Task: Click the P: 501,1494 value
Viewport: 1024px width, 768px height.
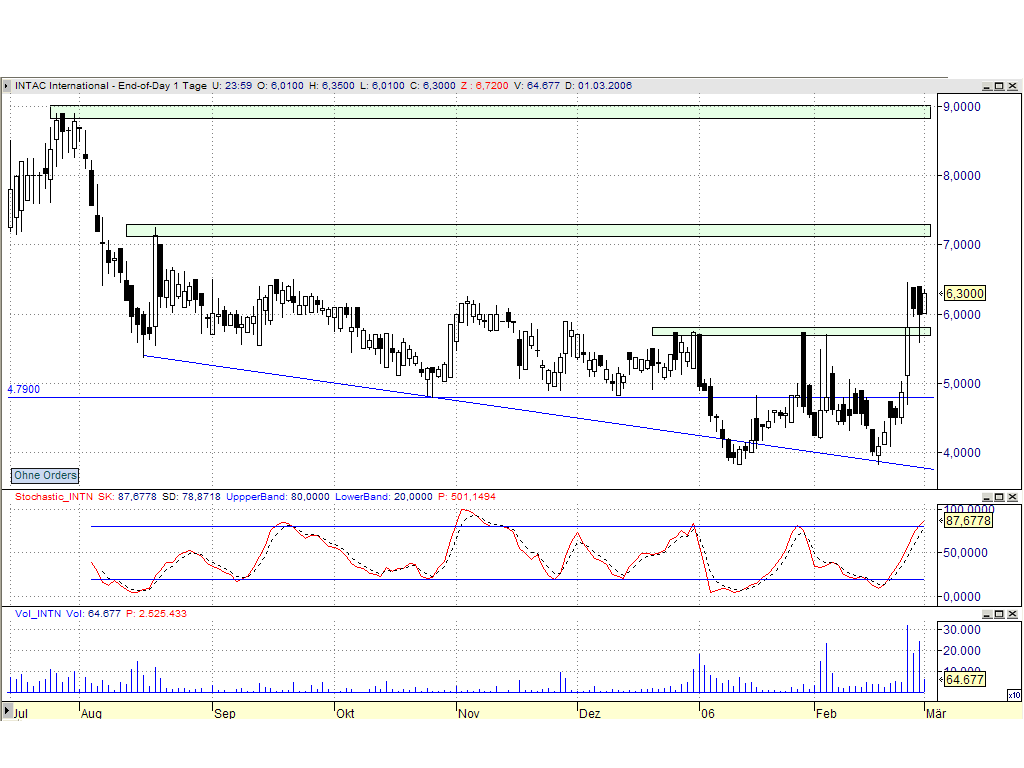Action: pos(466,496)
